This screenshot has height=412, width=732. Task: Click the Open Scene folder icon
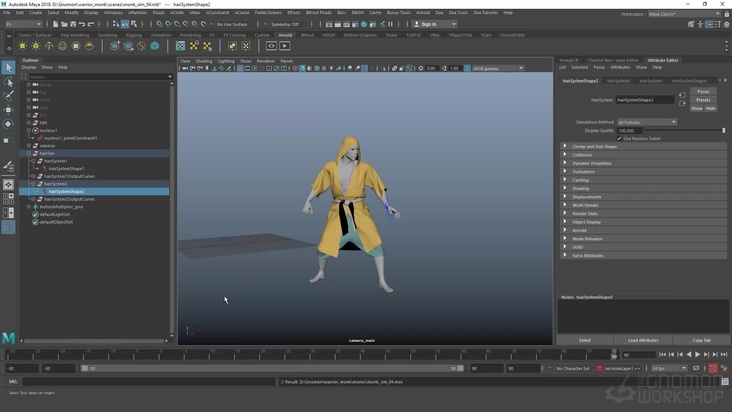click(64, 24)
